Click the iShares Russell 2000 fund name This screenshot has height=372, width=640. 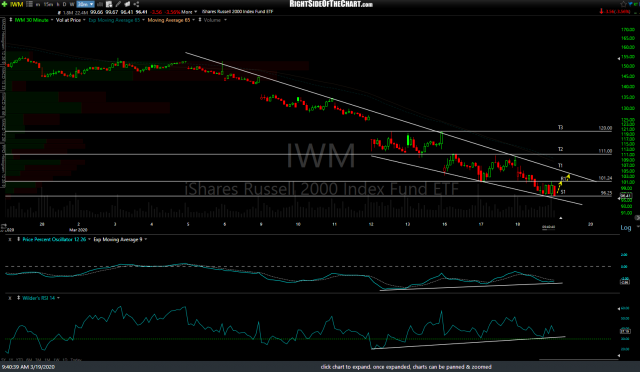[x=238, y=12]
